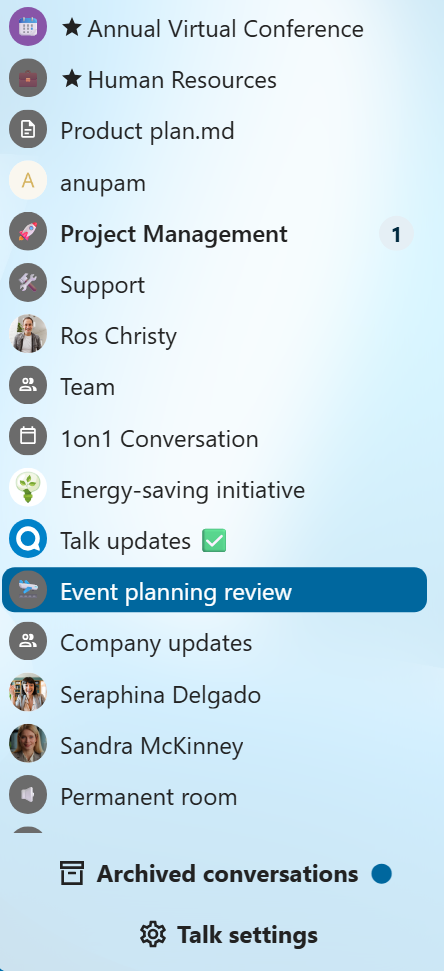The image size is (444, 971).
Task: Click the Talk updates speech-bubble logo
Action: pyautogui.click(x=28, y=539)
